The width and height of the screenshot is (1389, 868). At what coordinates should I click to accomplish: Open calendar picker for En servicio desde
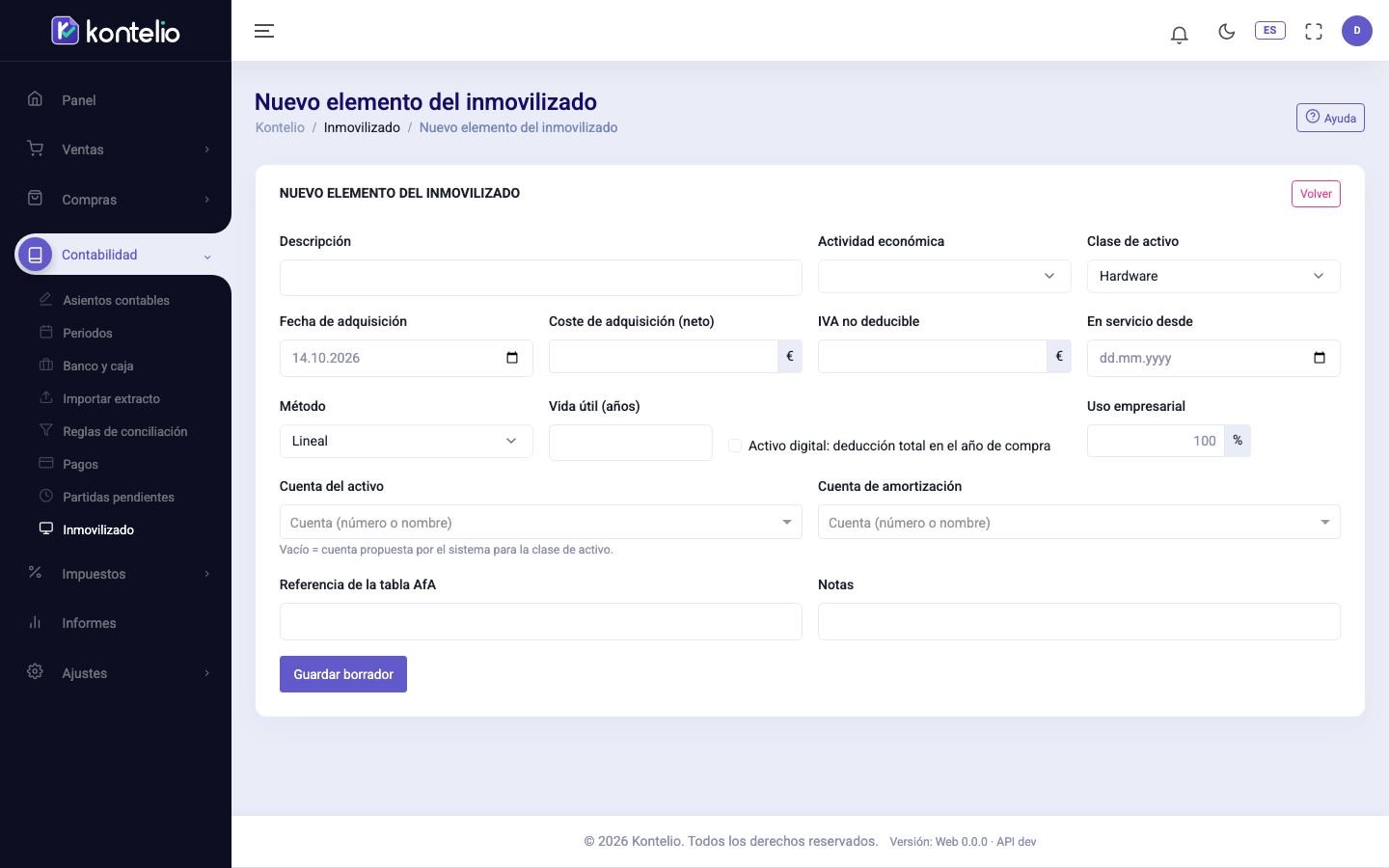[1320, 358]
